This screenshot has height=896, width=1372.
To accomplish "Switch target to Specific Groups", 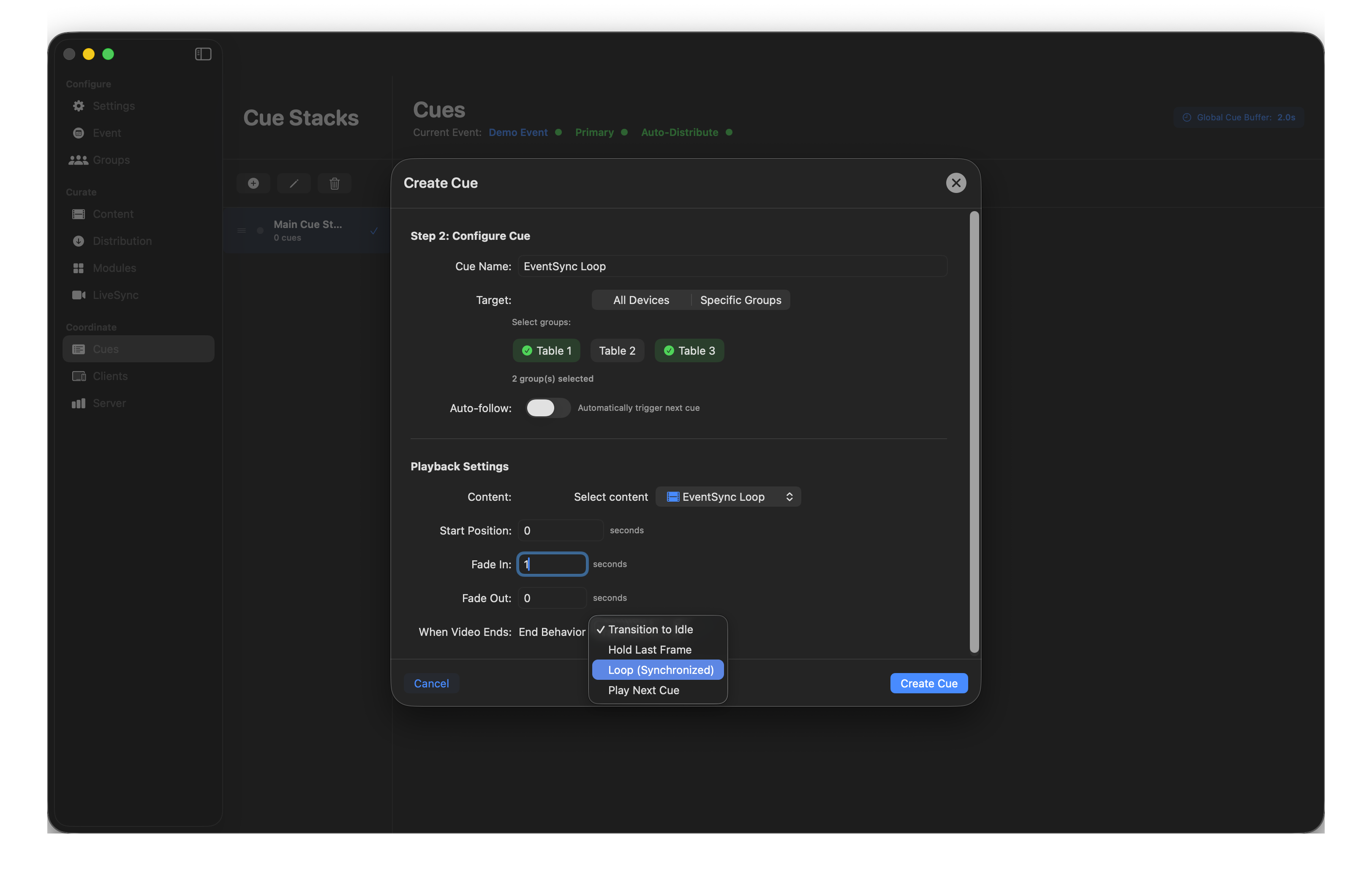I will 740,300.
